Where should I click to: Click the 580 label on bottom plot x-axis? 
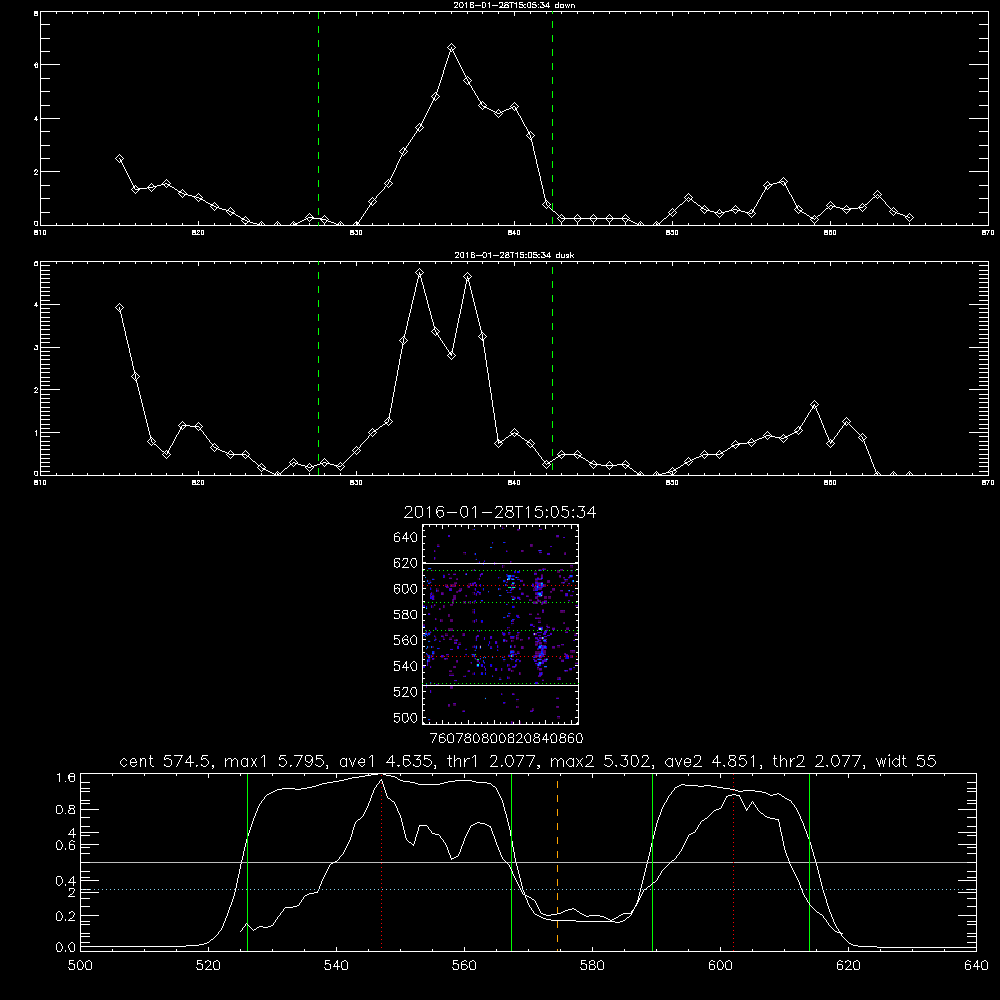click(592, 966)
